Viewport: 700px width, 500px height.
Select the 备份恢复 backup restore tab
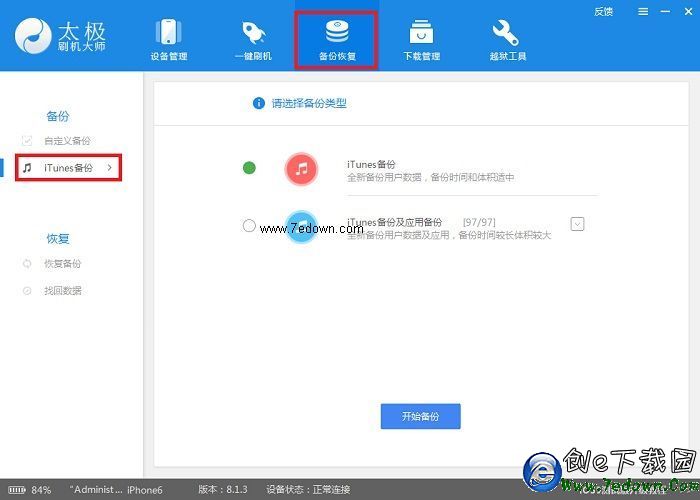pyautogui.click(x=337, y=40)
